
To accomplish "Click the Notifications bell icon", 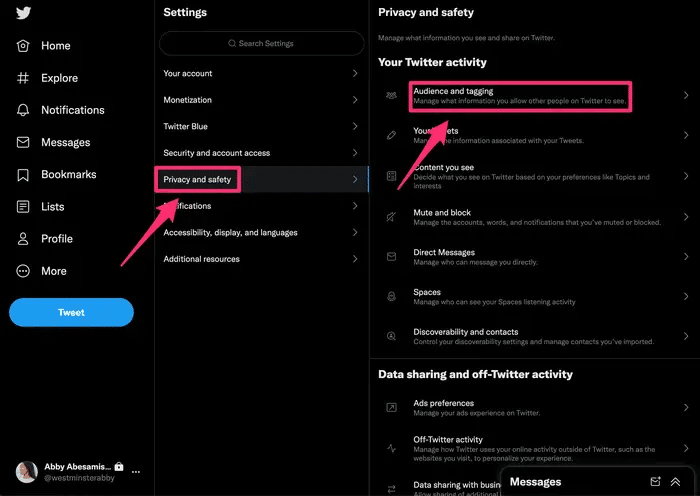I will pyautogui.click(x=23, y=110).
